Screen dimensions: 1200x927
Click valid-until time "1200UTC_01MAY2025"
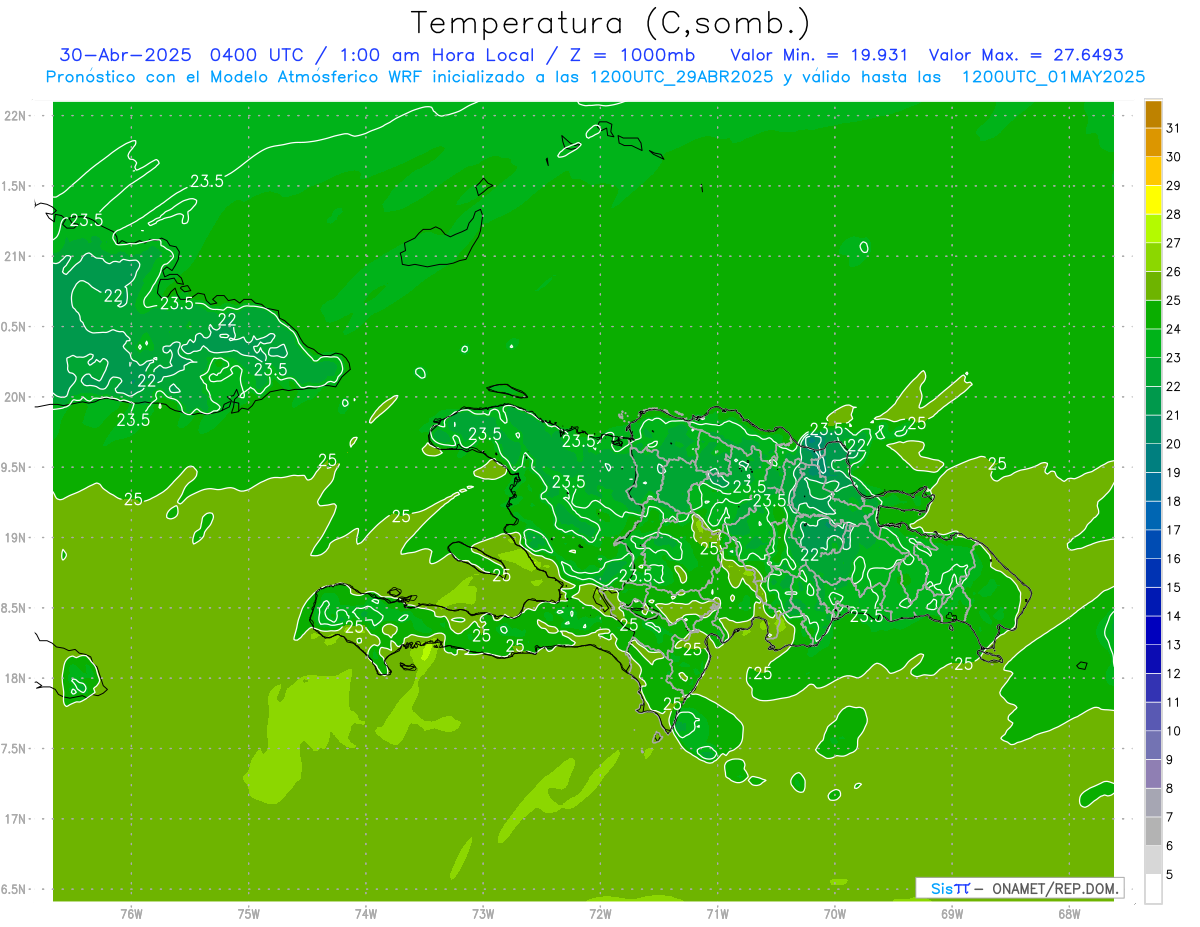[x=1053, y=77]
